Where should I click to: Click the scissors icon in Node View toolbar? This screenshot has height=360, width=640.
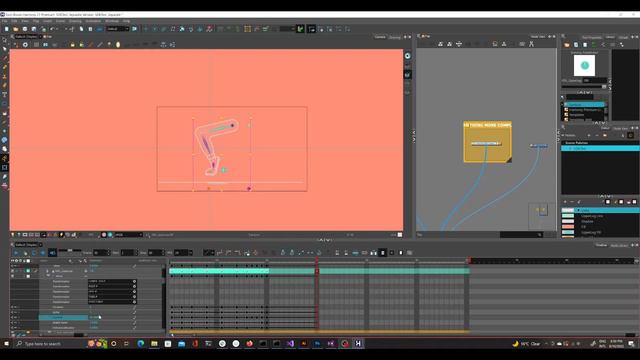pyautogui.click(x=531, y=44)
